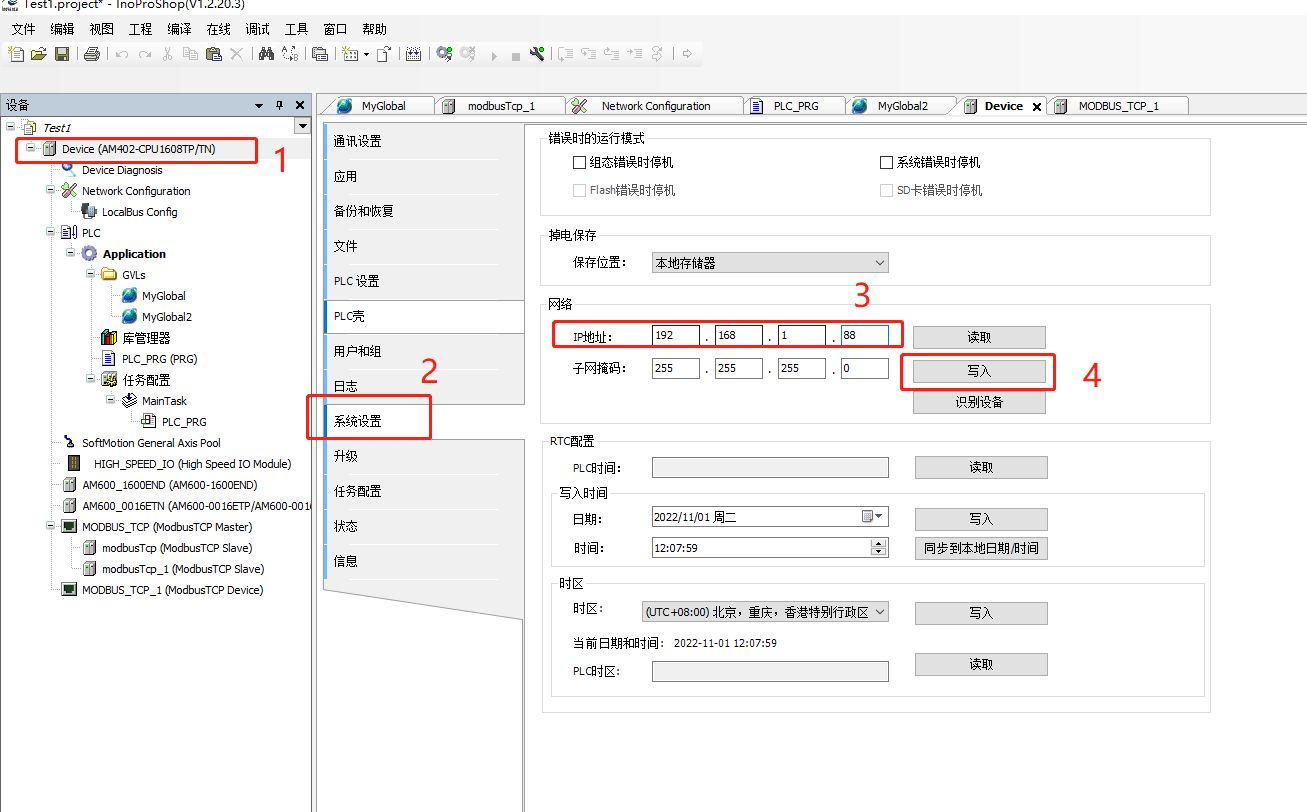Click 写入 button next to 子网掩码

(979, 371)
